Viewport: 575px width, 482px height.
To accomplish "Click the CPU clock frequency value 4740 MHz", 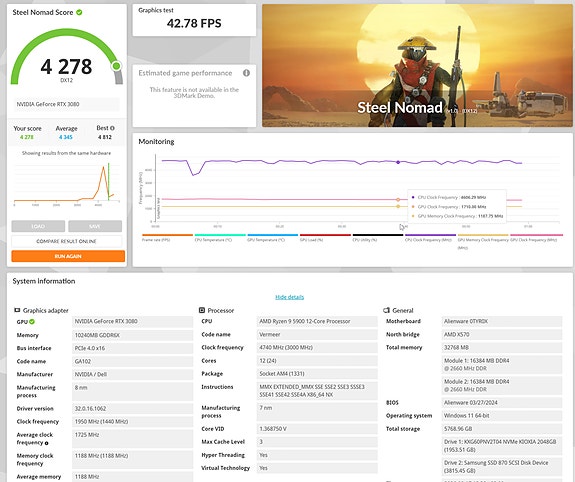I will tap(317, 347).
